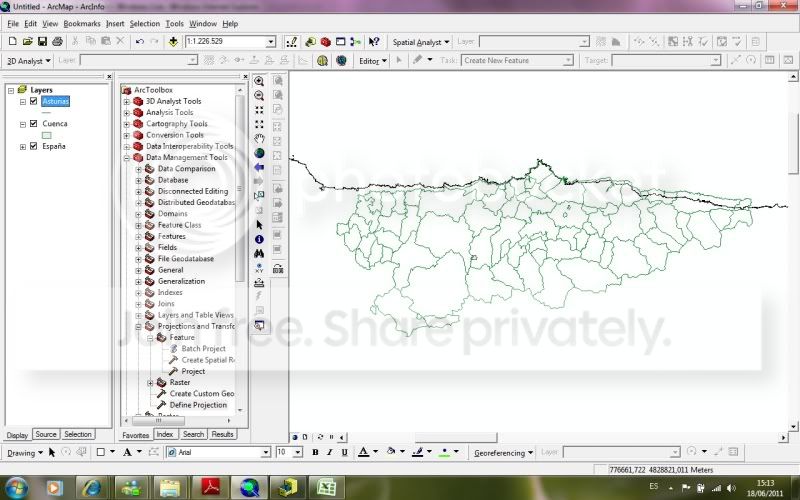Open the map scale dropdown
Image resolution: width=800 pixels, height=500 pixels.
(x=270, y=42)
